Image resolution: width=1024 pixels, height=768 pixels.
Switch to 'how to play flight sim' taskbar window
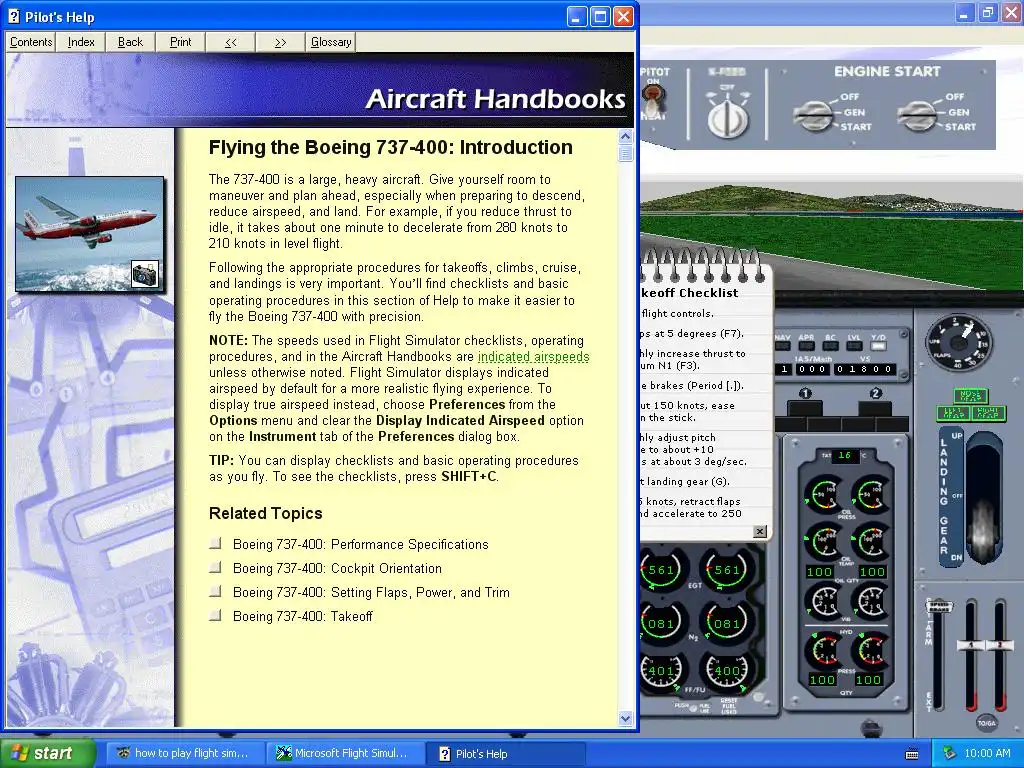184,753
